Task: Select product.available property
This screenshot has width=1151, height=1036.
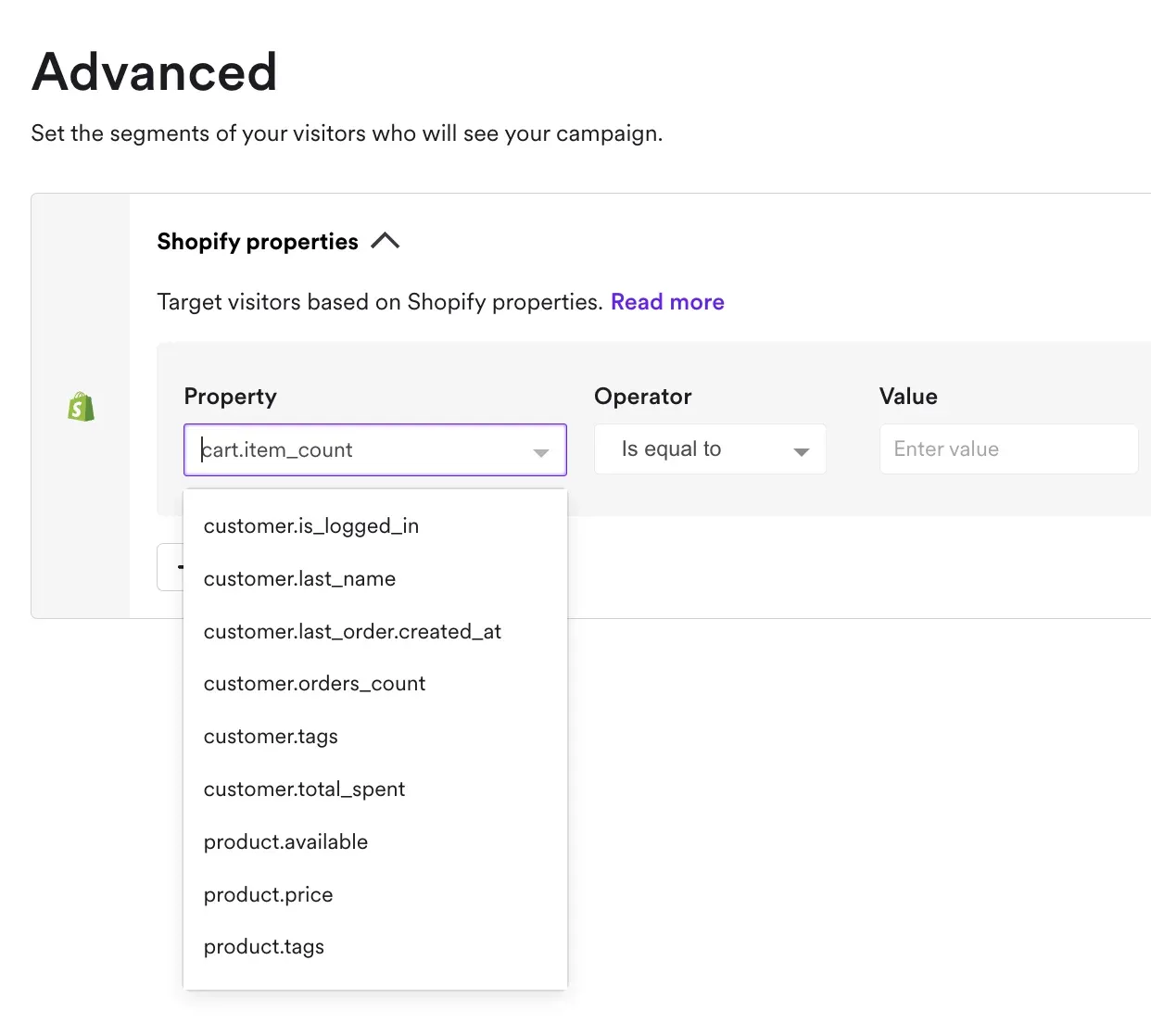Action: [x=285, y=841]
